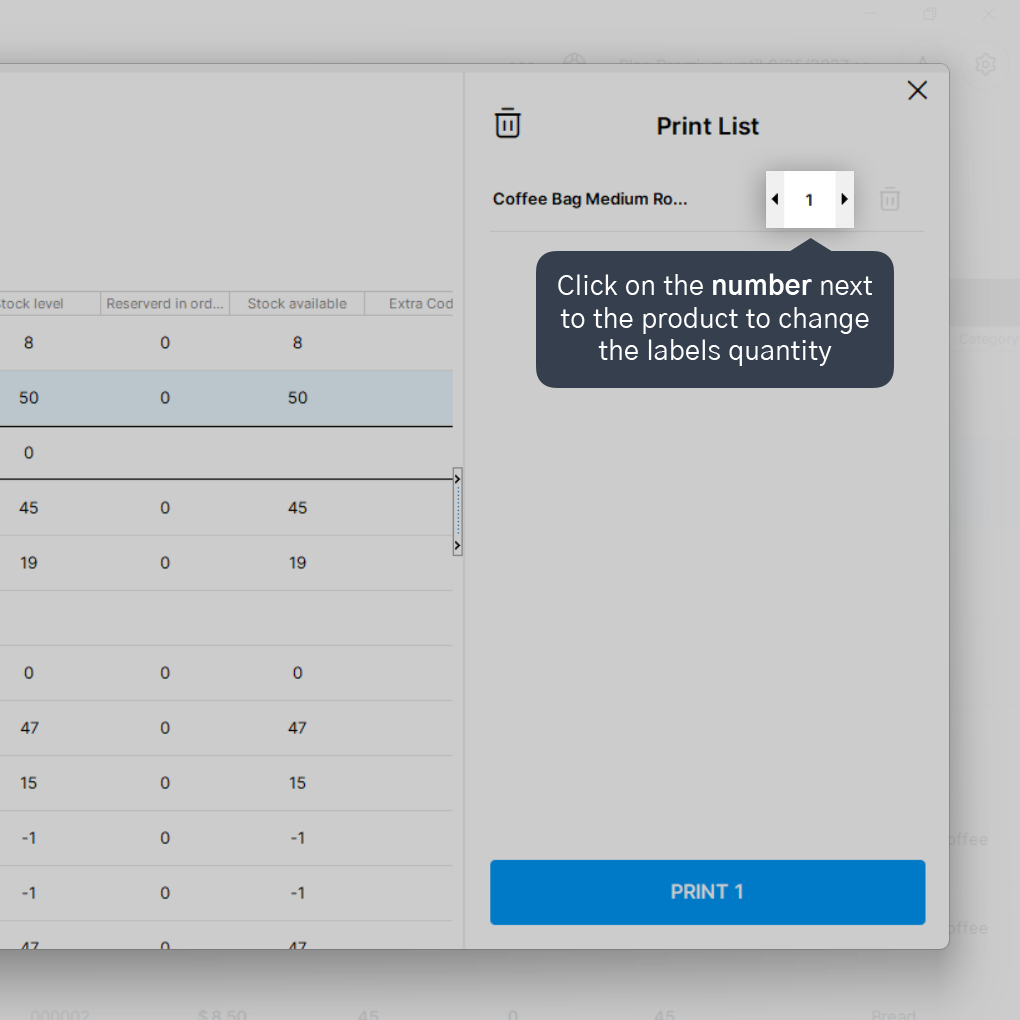This screenshot has height=1020, width=1020.
Task: Remove Coffee Bag Medium Roast from print list
Action: (889, 199)
